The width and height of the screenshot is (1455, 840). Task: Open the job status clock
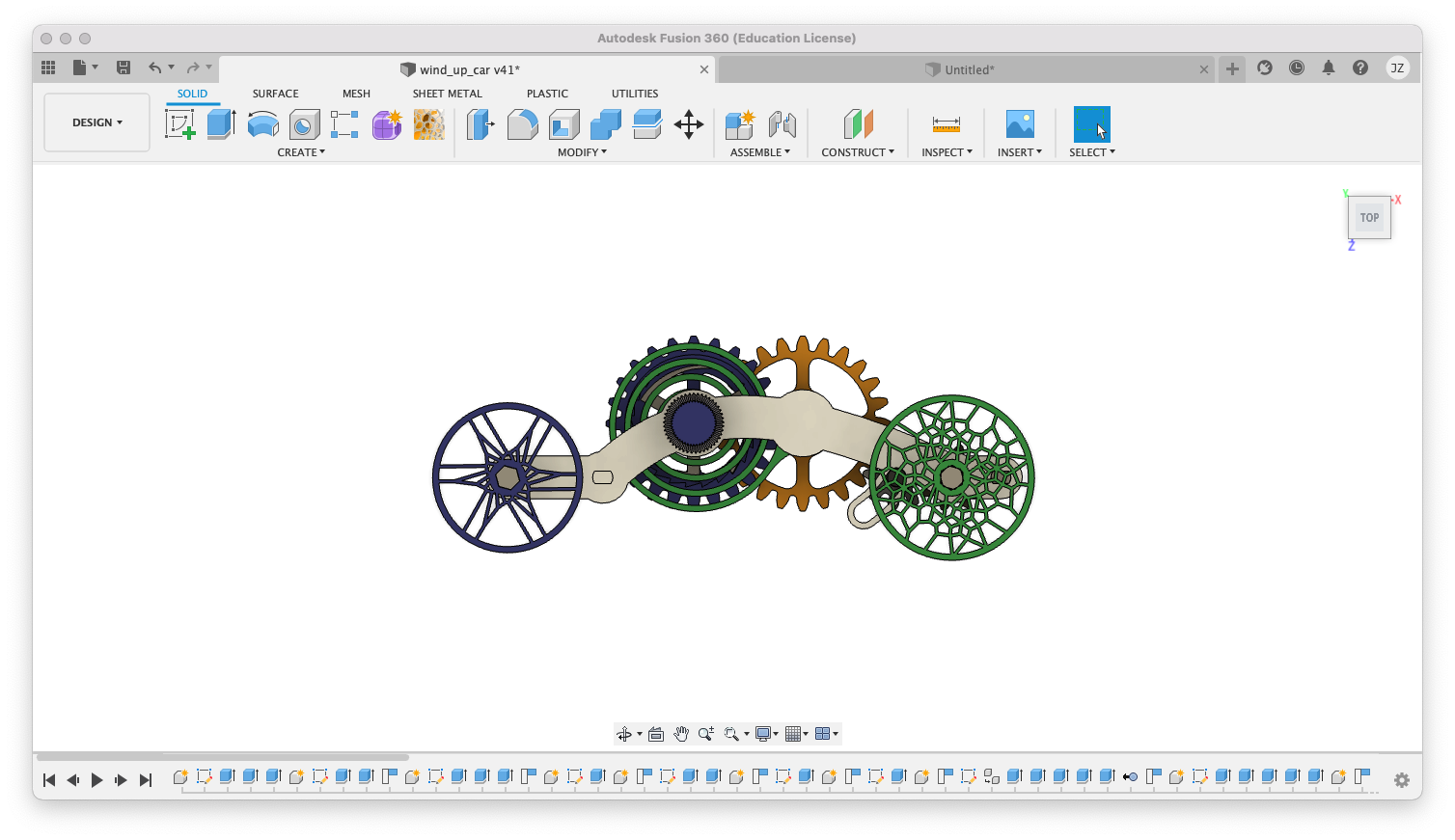coord(1297,68)
